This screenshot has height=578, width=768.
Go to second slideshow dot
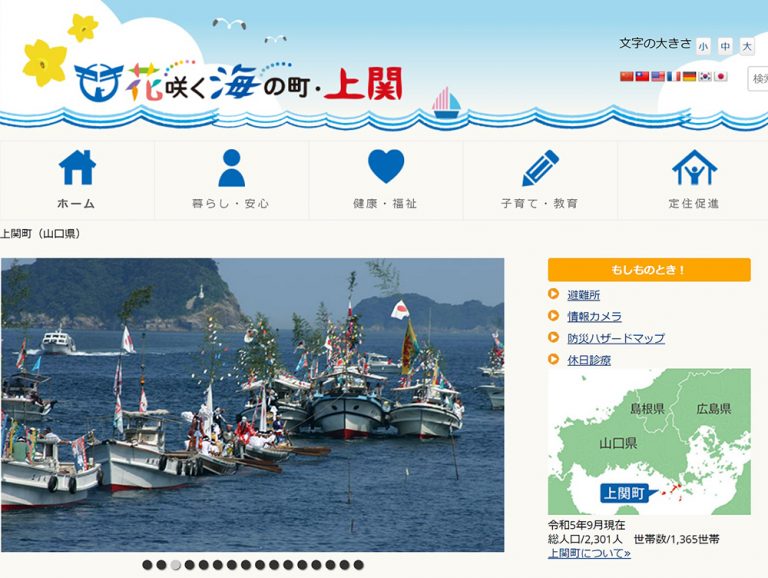[x=161, y=565]
